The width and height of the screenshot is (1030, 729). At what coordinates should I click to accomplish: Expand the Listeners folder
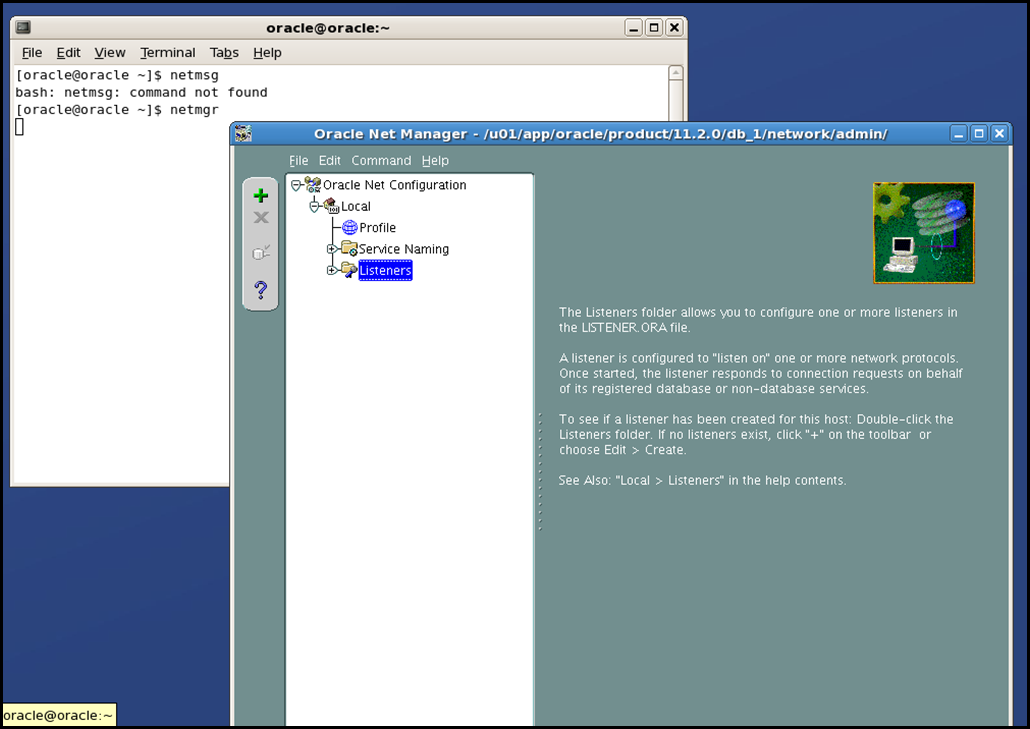pyautogui.click(x=332, y=270)
